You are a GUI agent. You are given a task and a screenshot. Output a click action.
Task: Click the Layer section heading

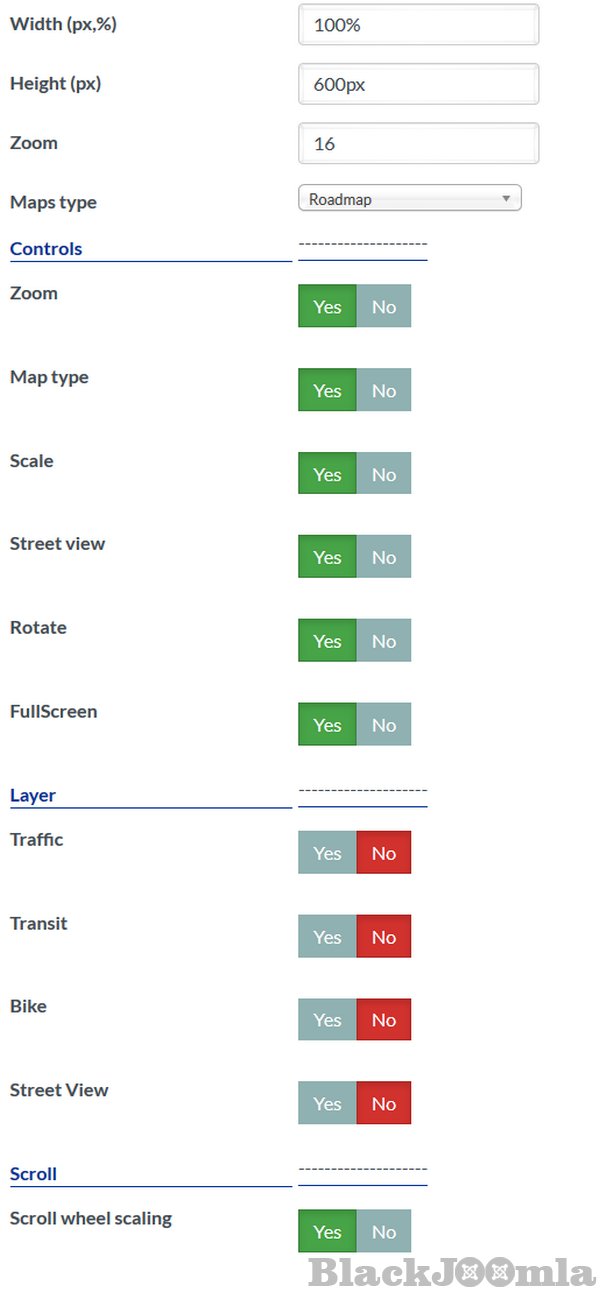tap(33, 796)
